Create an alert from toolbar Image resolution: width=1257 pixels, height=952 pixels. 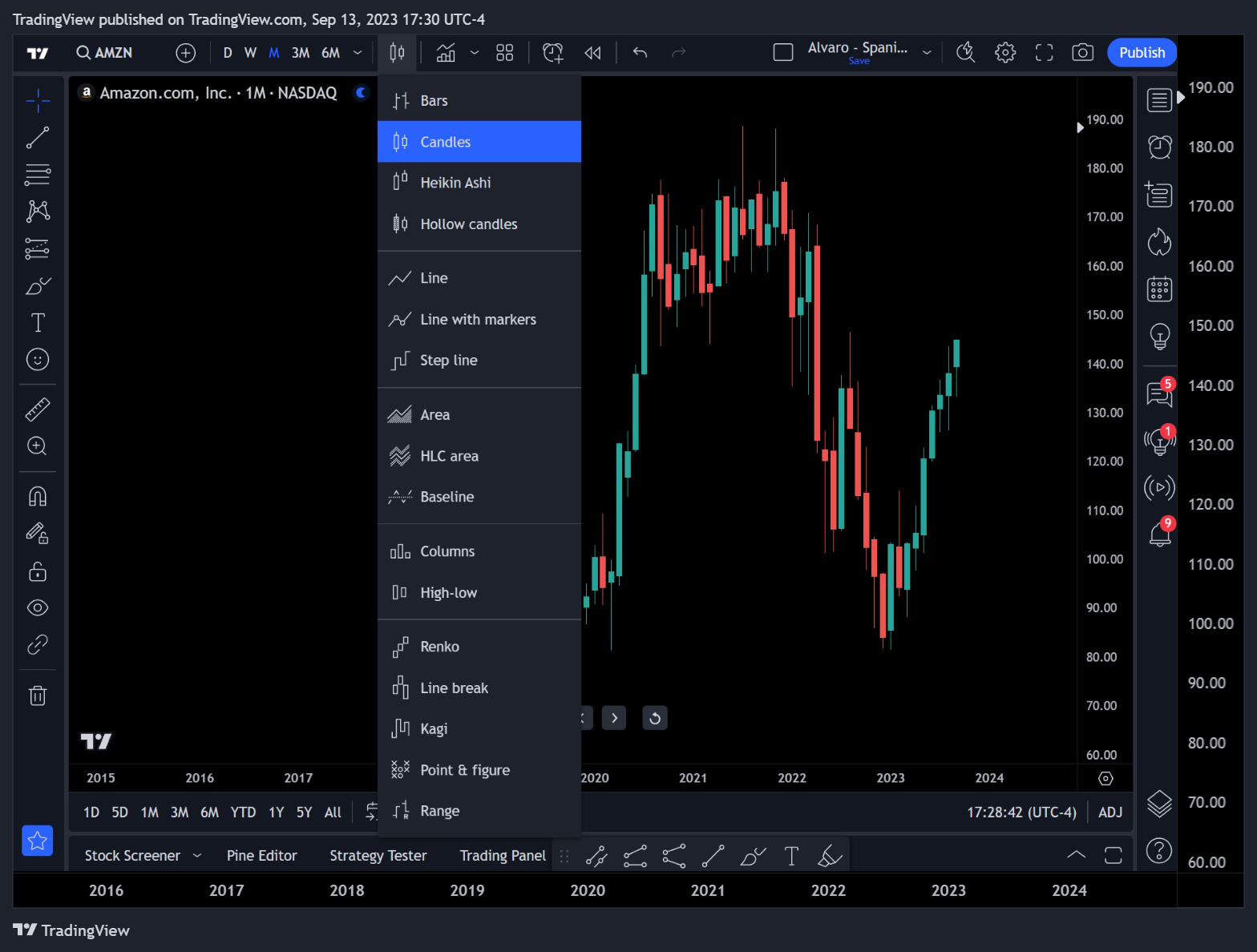point(553,53)
